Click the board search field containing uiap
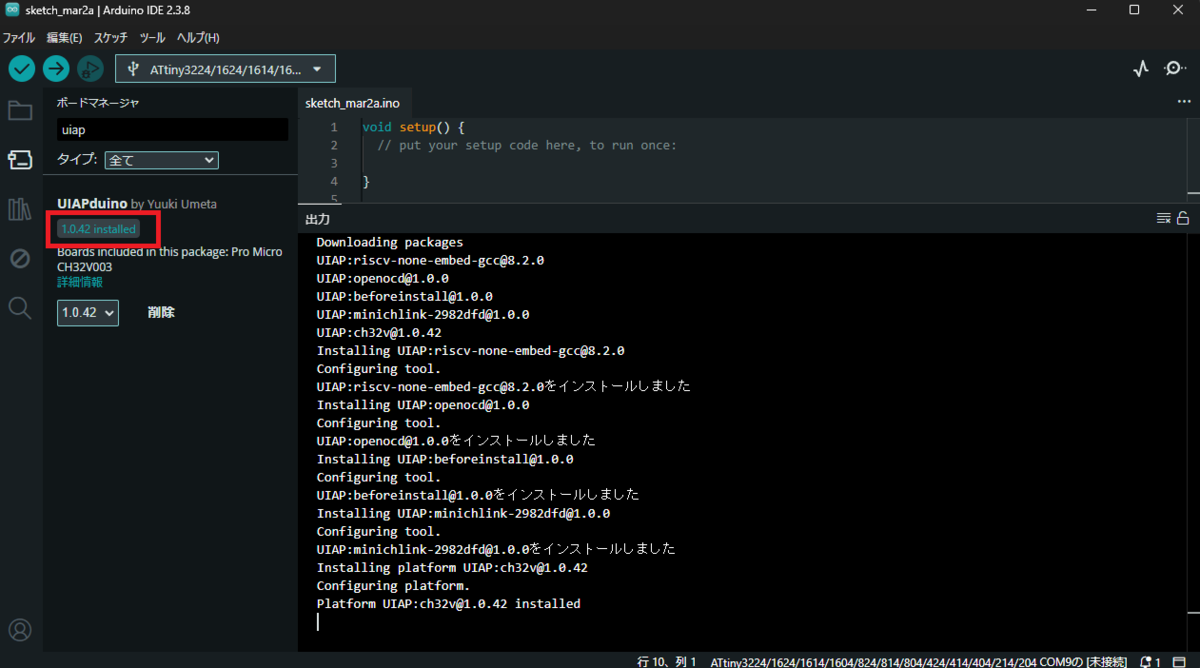 (172, 130)
